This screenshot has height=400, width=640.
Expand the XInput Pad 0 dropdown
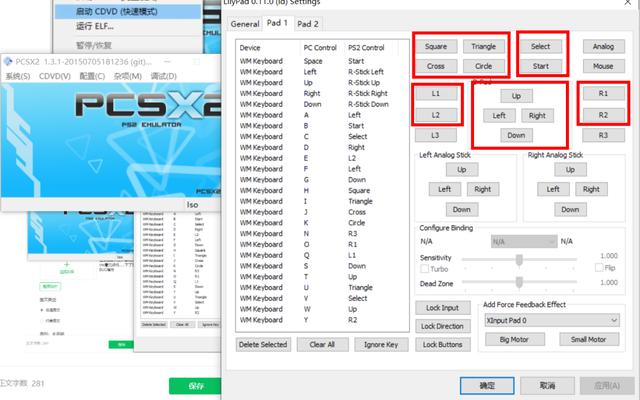pyautogui.click(x=553, y=319)
